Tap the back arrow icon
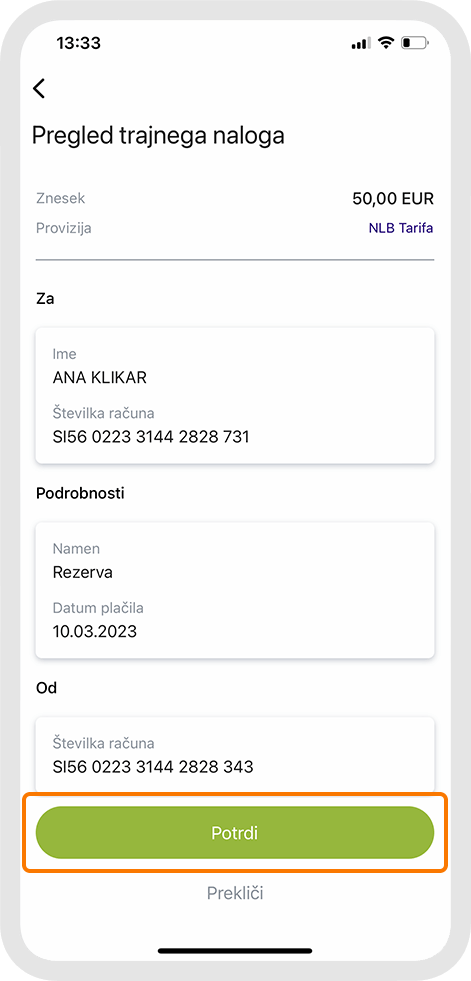471x981 pixels. [x=39, y=88]
